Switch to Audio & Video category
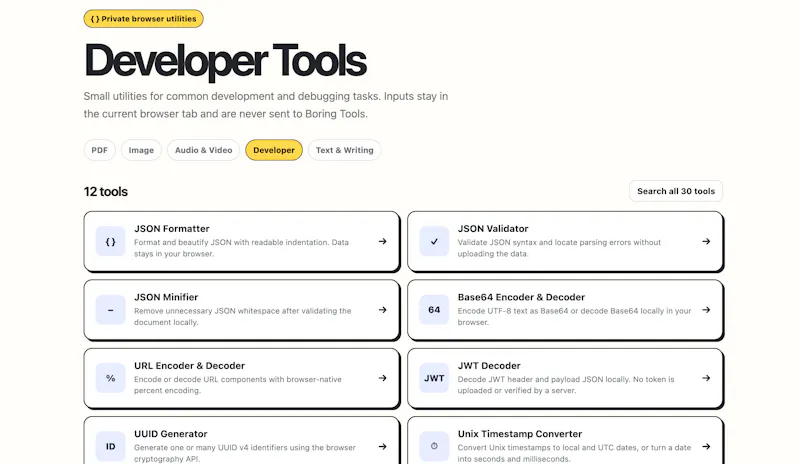Image resolution: width=800 pixels, height=464 pixels. 204,150
